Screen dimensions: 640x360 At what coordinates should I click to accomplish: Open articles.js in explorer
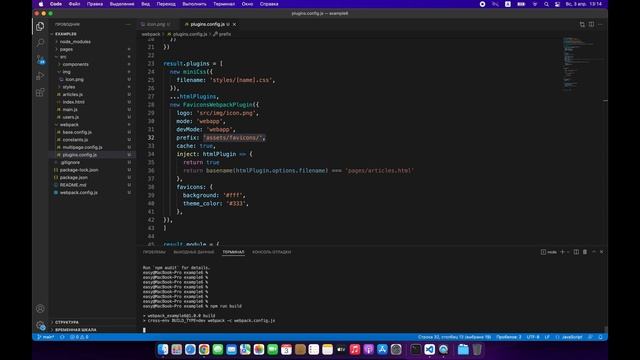pos(72,94)
